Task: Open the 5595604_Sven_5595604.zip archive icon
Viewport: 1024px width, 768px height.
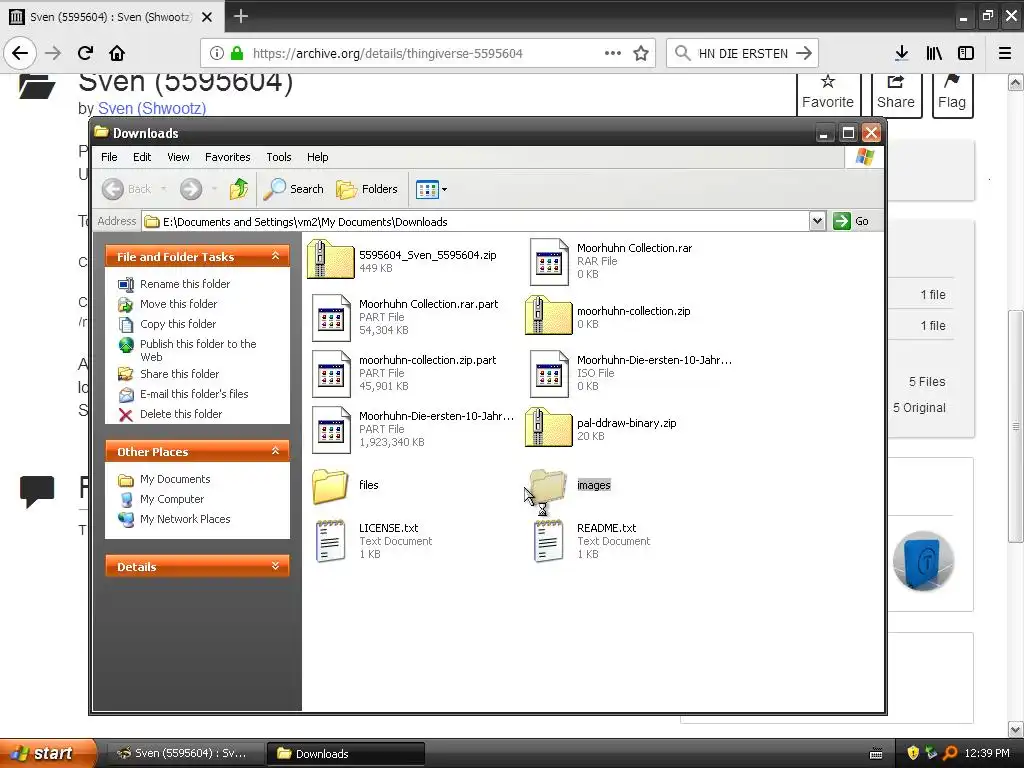Action: (330, 260)
